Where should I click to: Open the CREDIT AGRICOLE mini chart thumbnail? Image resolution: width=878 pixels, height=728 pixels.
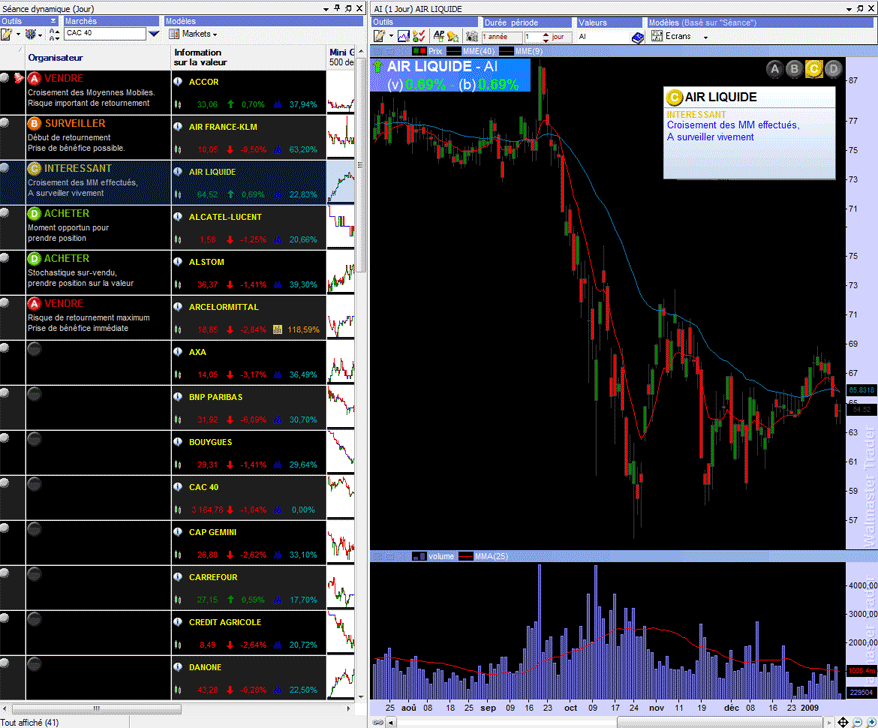pos(341,633)
